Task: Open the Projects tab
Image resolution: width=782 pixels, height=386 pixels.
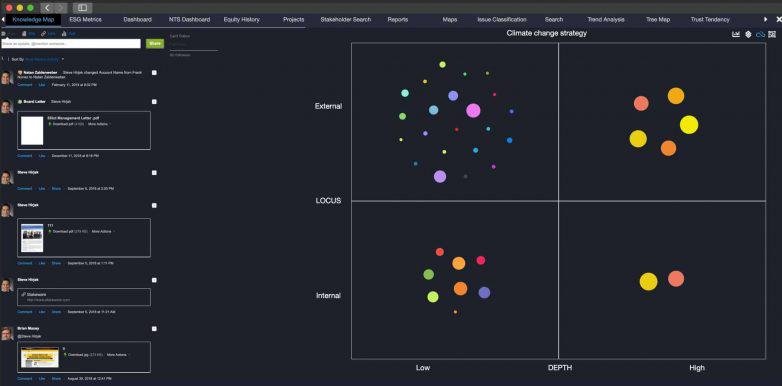Action: [294, 19]
